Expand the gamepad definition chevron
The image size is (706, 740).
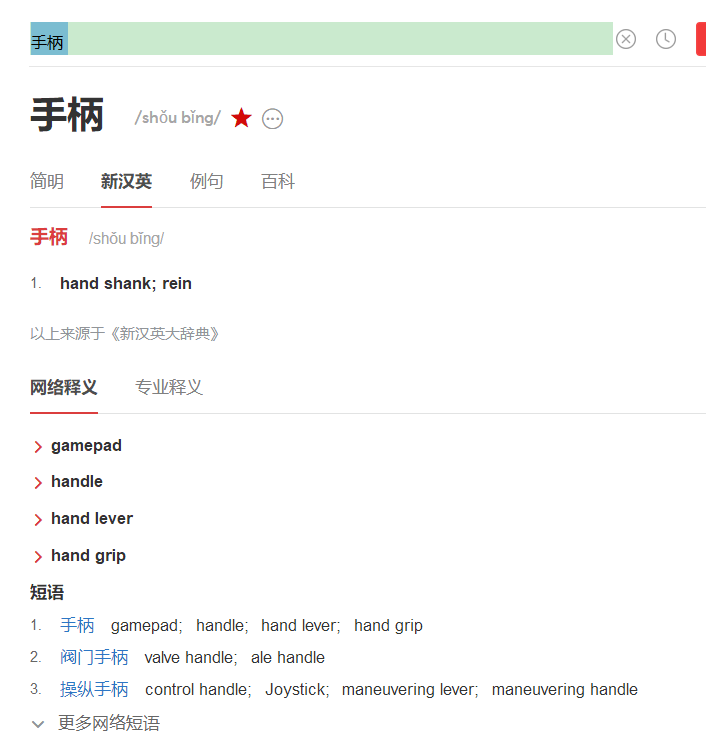pyautogui.click(x=38, y=446)
